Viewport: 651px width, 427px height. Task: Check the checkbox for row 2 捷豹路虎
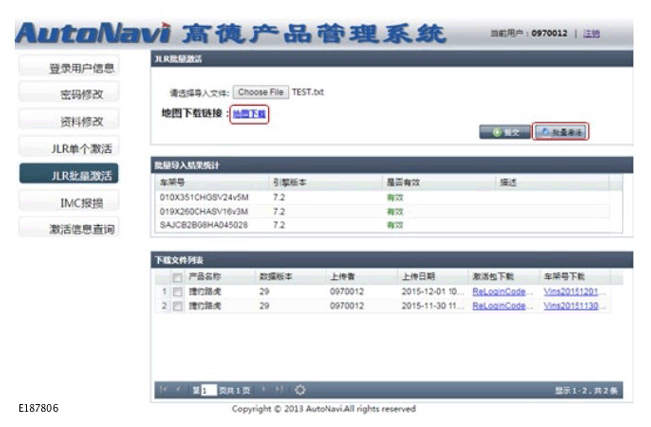click(177, 306)
